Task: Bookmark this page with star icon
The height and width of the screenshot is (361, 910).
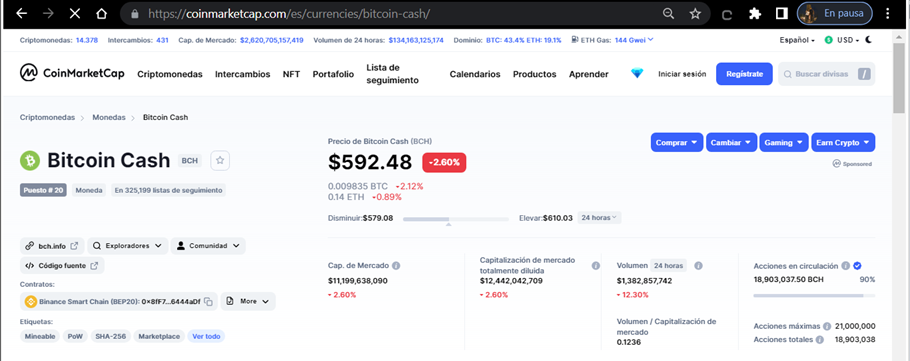Action: 695,14
